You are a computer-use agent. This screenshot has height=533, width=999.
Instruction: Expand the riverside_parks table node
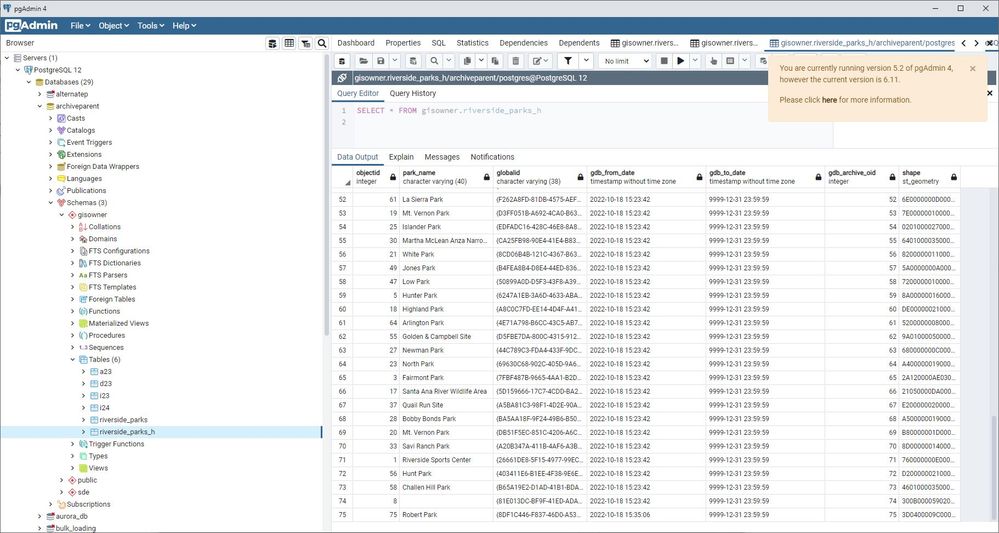click(x=83, y=420)
